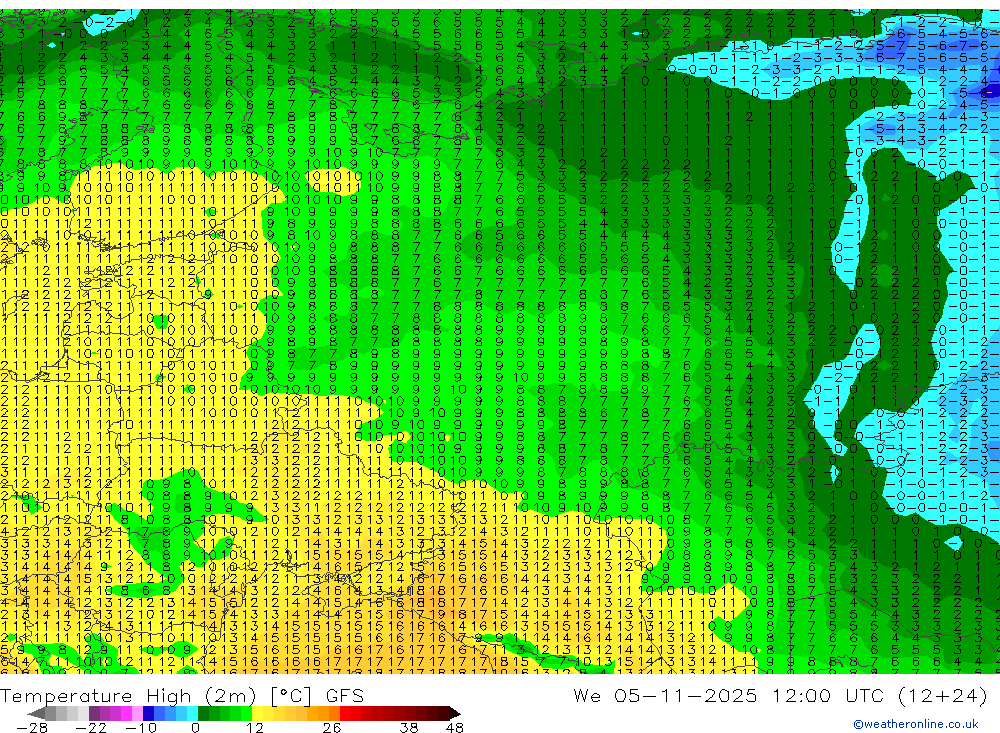Select the bright yellow legend swatch above 12

tap(257, 713)
